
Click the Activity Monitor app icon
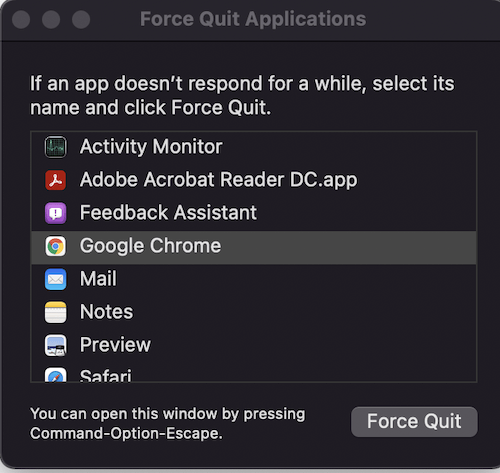click(x=55, y=147)
